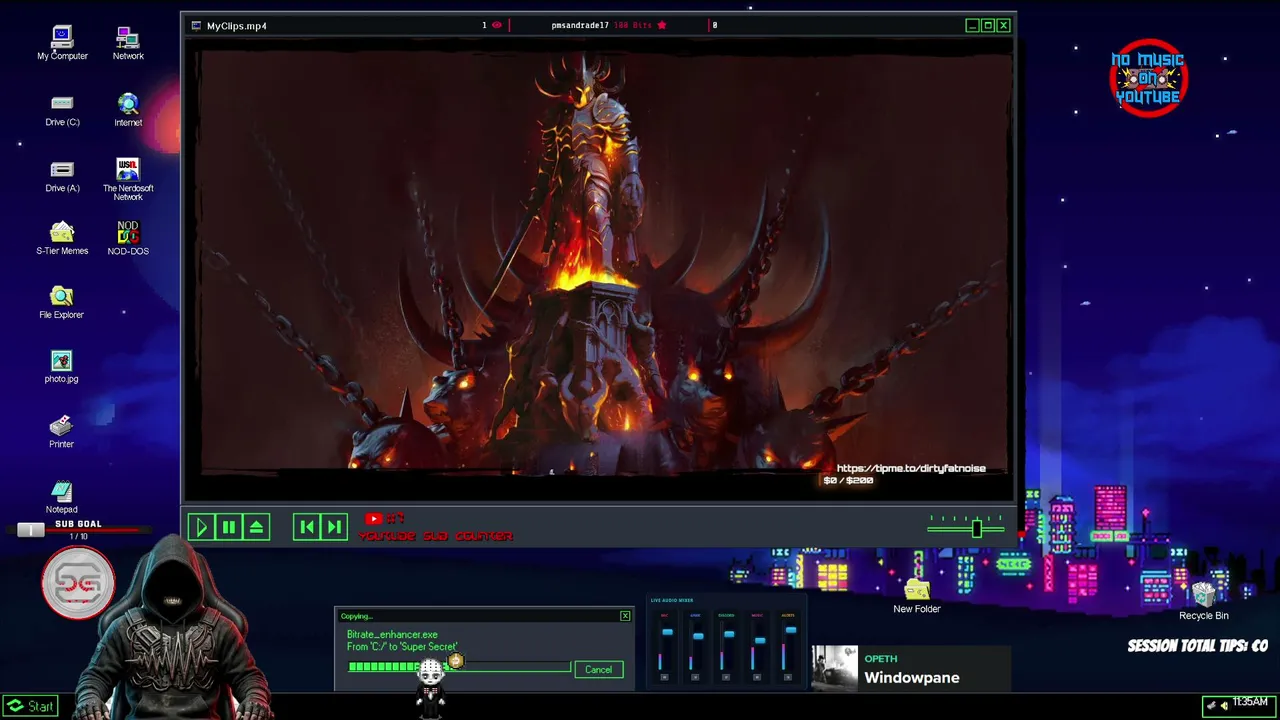Click the YouTube logo in the player bar
The height and width of the screenshot is (720, 1280).
[374, 519]
